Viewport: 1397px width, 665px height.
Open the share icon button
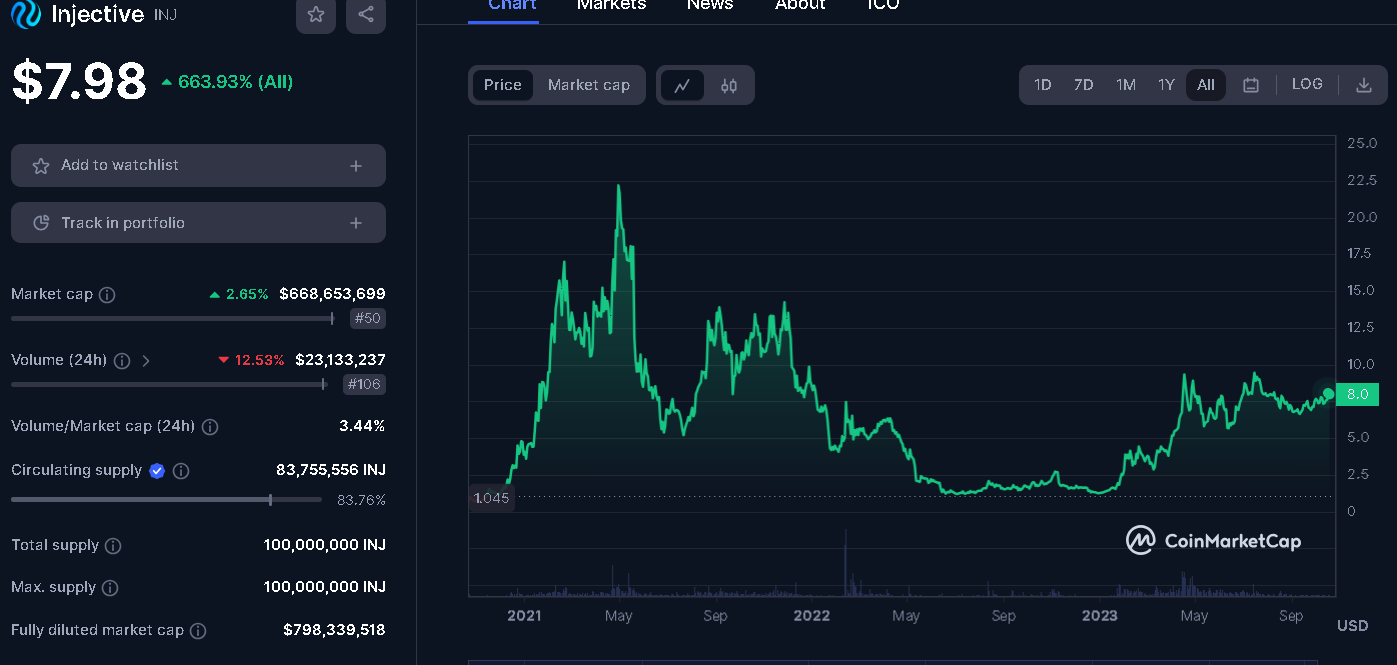click(366, 15)
